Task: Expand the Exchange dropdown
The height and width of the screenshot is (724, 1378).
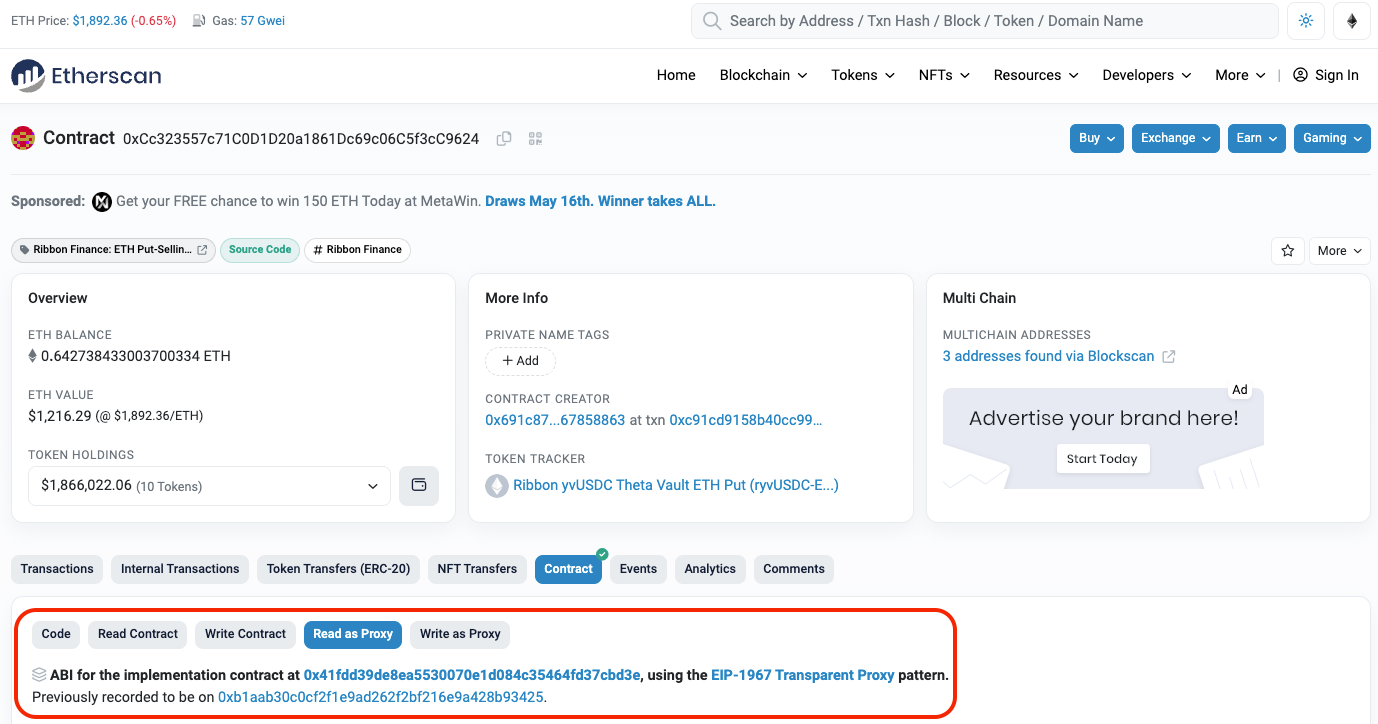Action: (1176, 138)
